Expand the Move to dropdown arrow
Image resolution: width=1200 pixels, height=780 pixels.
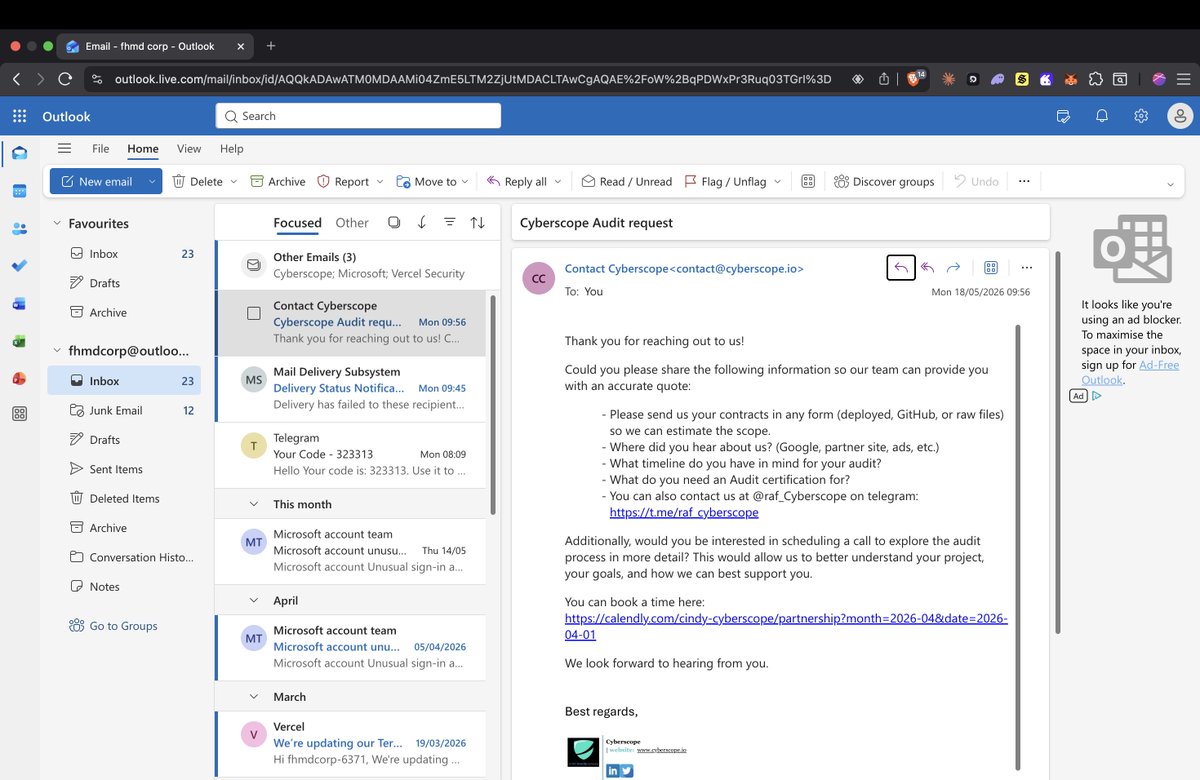click(x=466, y=181)
